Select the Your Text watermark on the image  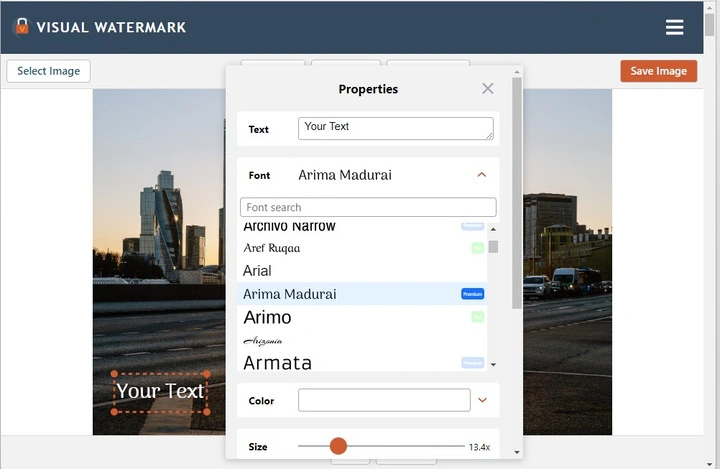[160, 392]
